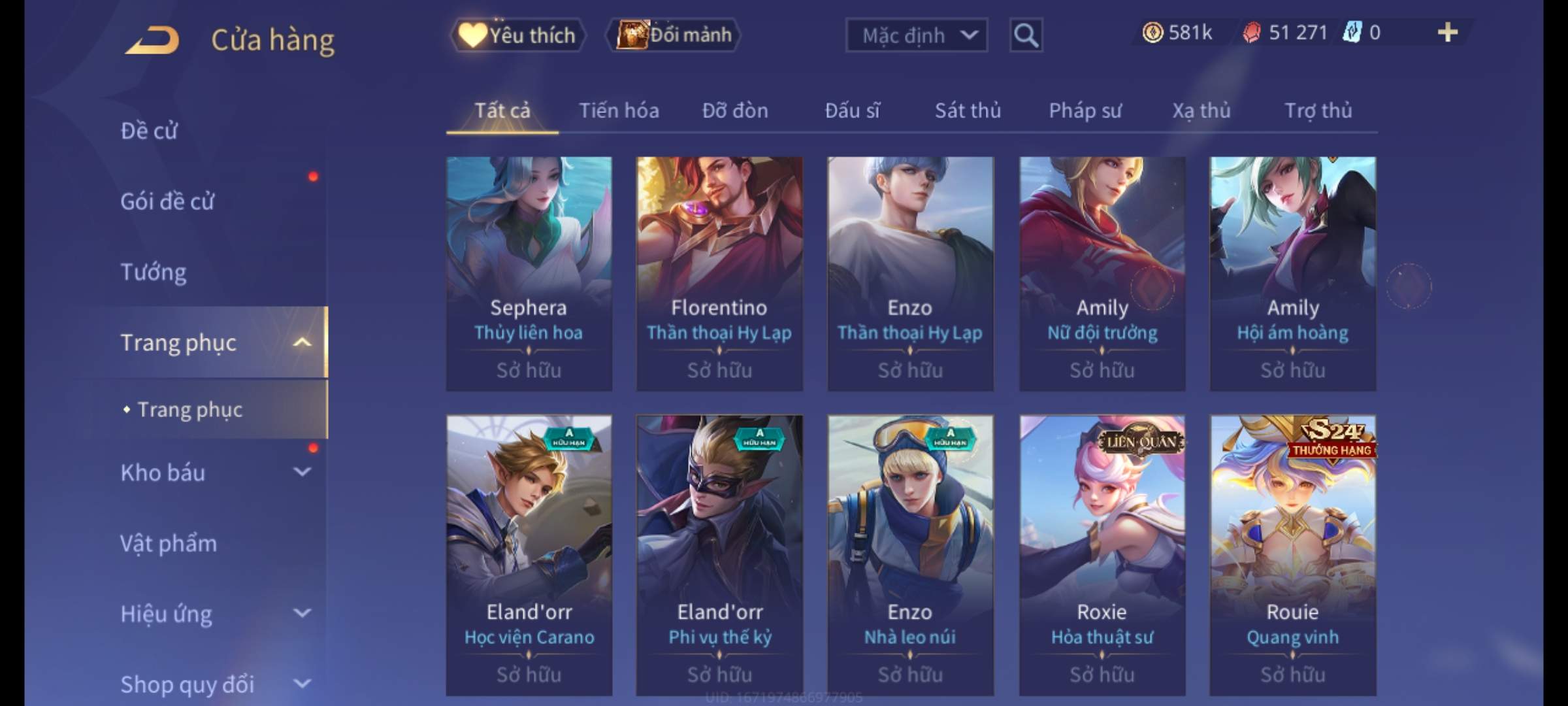This screenshot has width=1568, height=706.
Task: Tap the gold coin icon showing 581k
Action: click(1152, 32)
